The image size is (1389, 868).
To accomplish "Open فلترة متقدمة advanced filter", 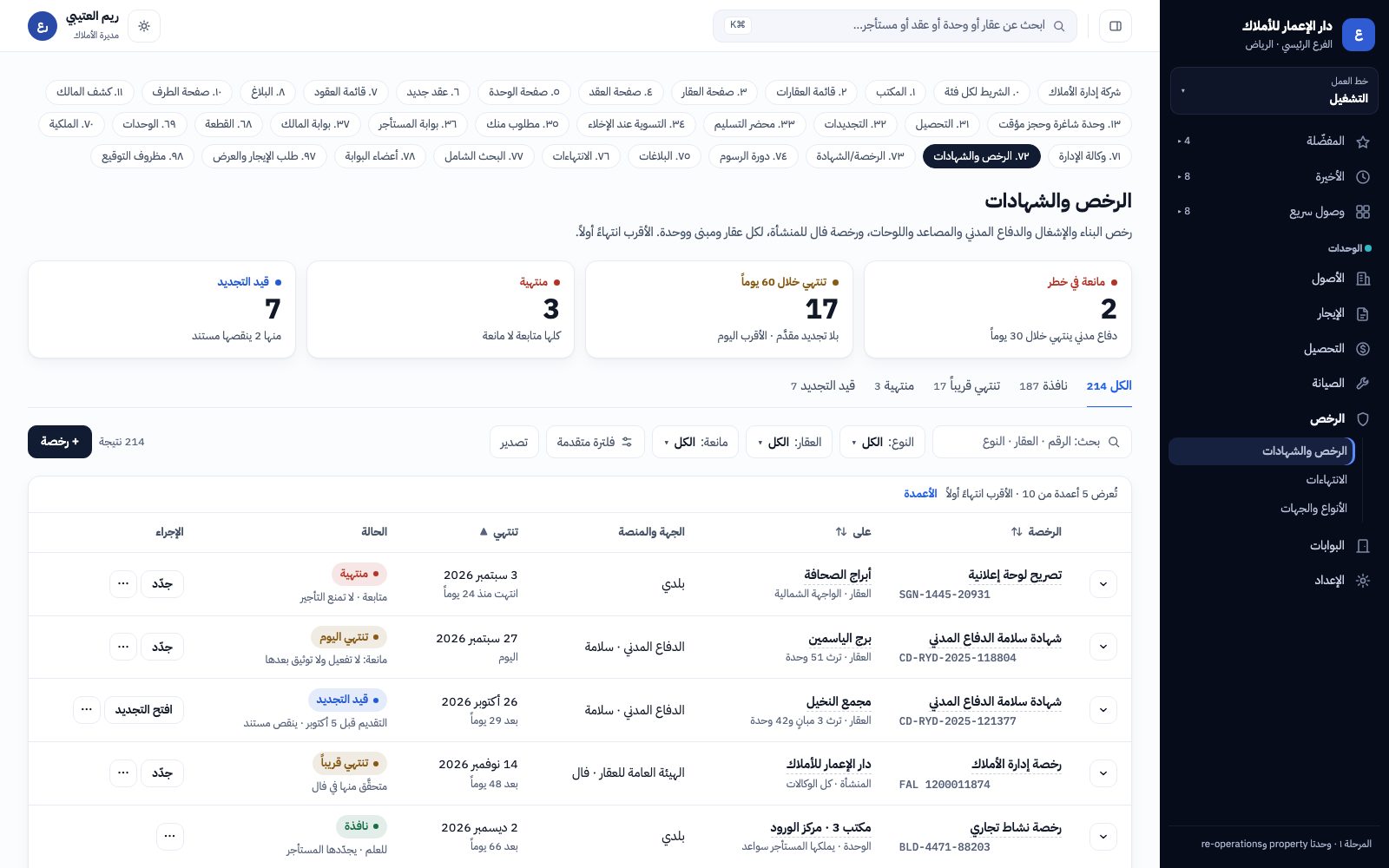I will [595, 442].
